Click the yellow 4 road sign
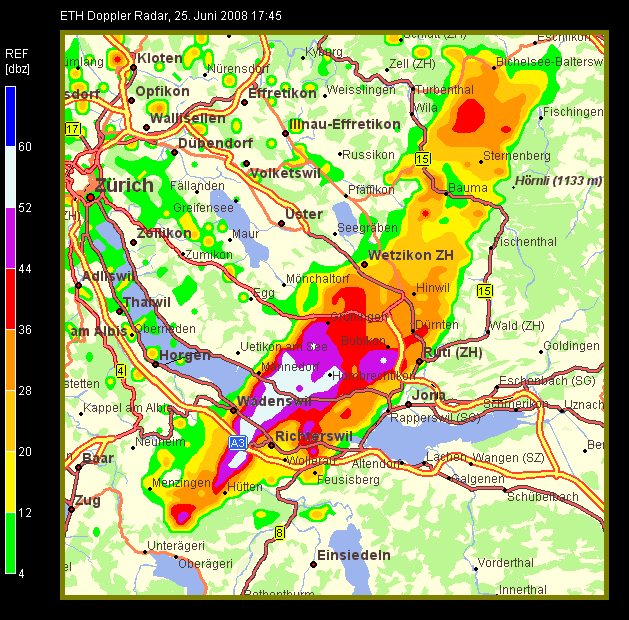The height and width of the screenshot is (620, 629). point(121,371)
